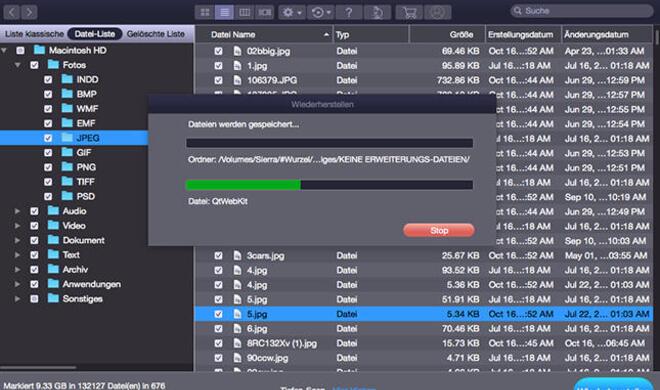Open the recovery history dropdown arrow

[329, 13]
